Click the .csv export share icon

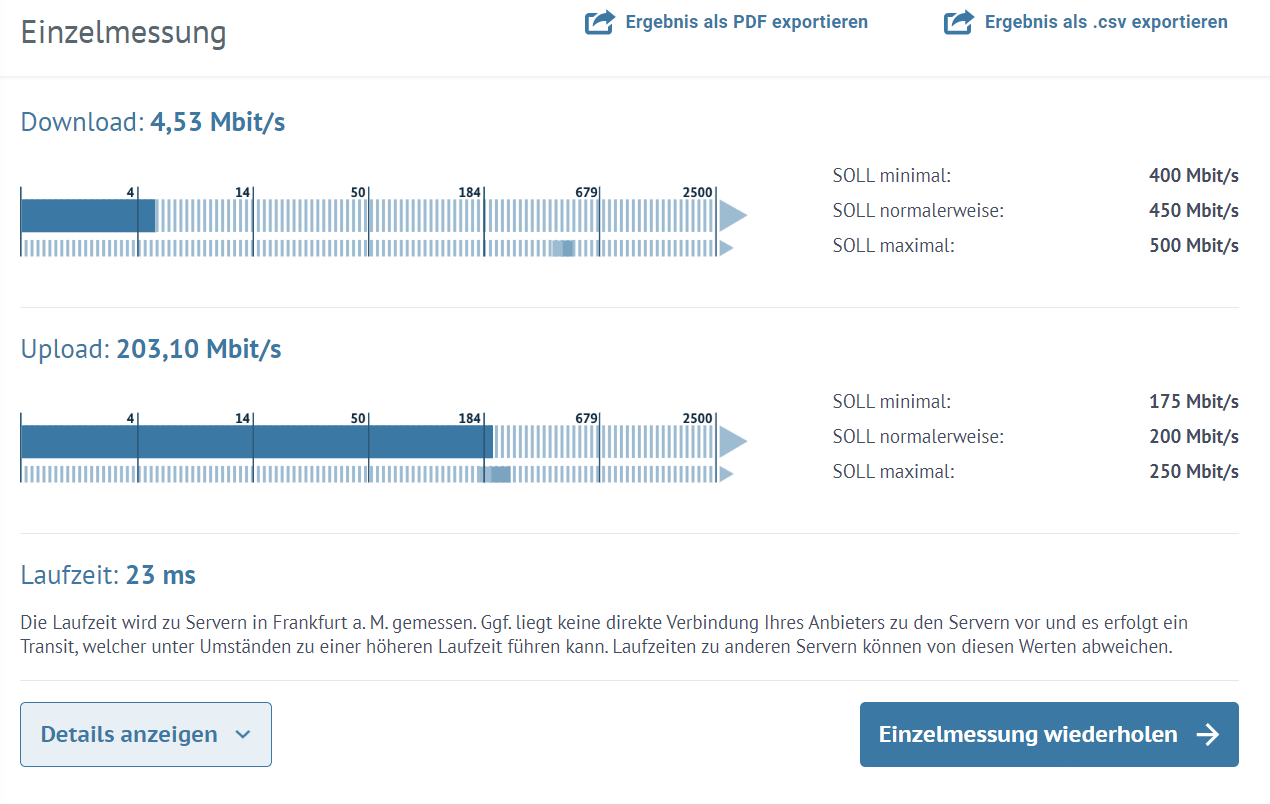[x=958, y=22]
